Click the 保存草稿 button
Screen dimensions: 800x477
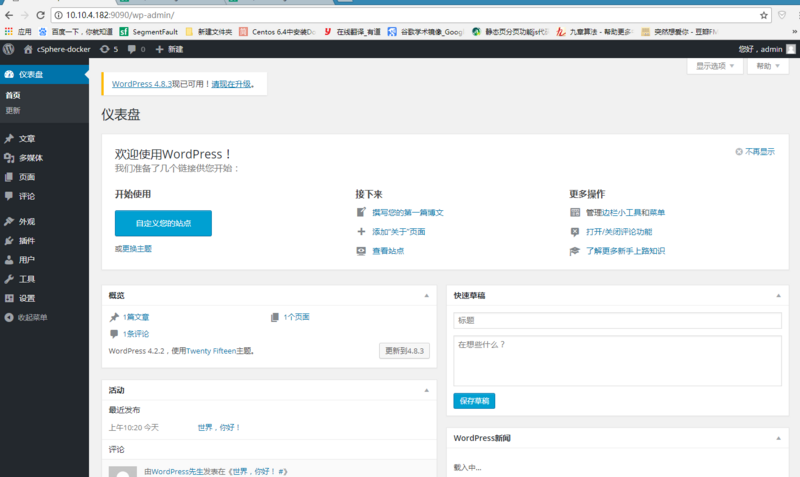(x=474, y=401)
